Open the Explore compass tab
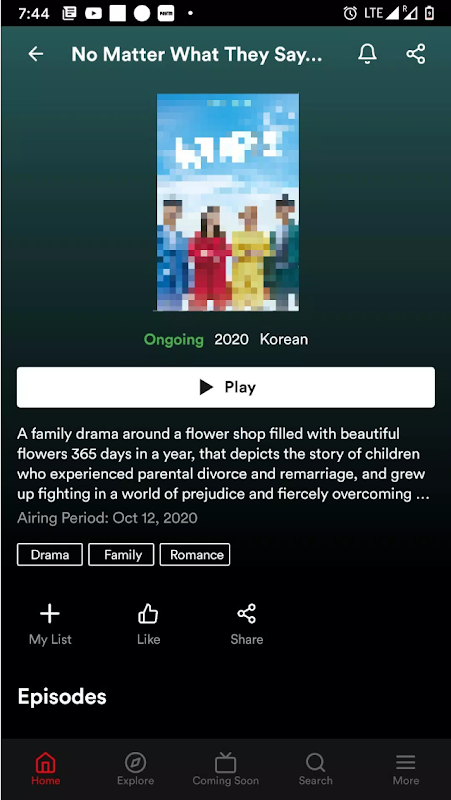This screenshot has width=451, height=800. click(x=135, y=769)
